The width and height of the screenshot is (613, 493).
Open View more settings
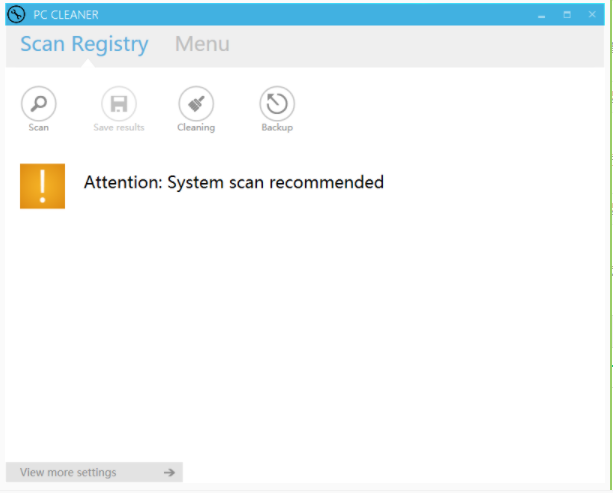(94, 472)
